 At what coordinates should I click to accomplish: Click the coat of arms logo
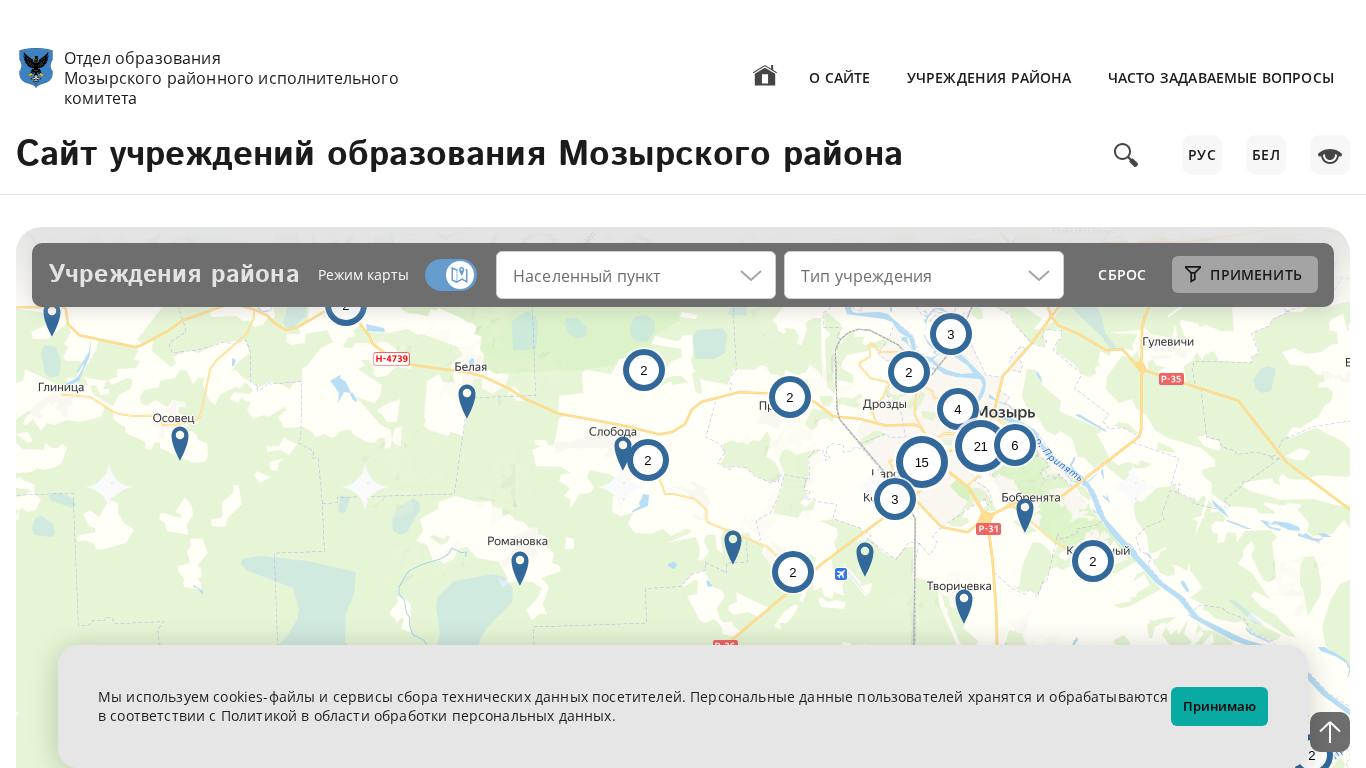[36, 68]
